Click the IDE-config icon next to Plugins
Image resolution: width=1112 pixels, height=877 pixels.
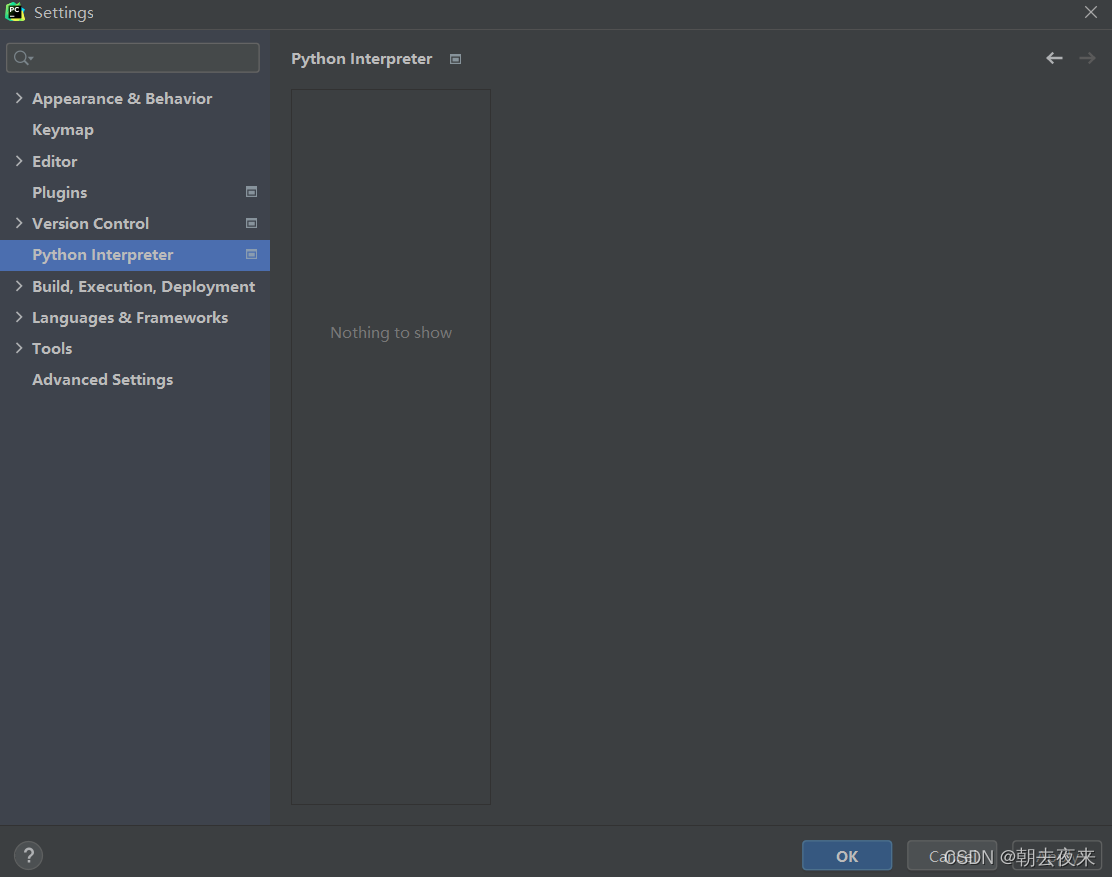pos(251,192)
